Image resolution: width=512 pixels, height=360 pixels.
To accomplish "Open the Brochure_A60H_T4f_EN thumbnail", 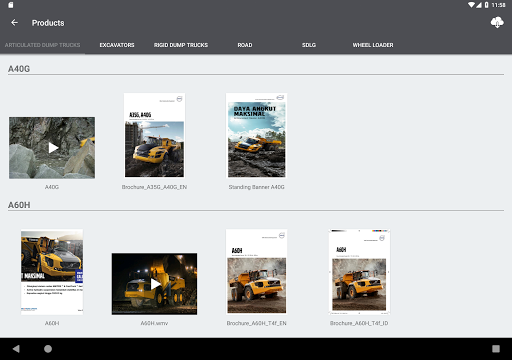I will pyautogui.click(x=257, y=272).
